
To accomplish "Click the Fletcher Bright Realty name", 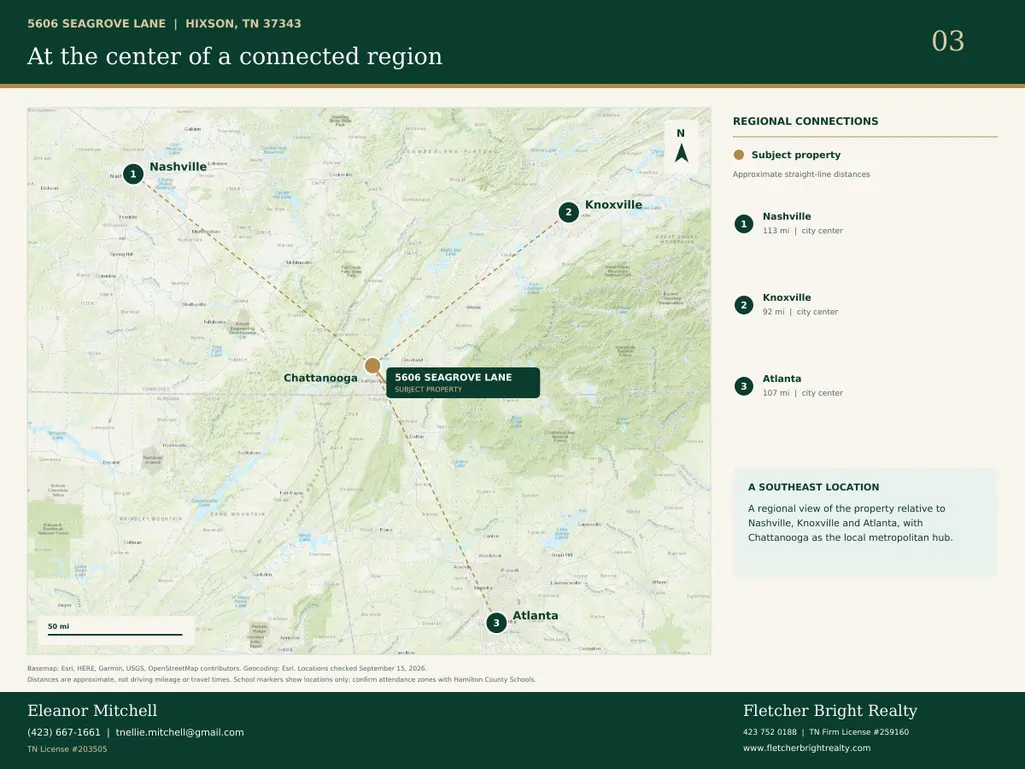I will pyautogui.click(x=830, y=711).
